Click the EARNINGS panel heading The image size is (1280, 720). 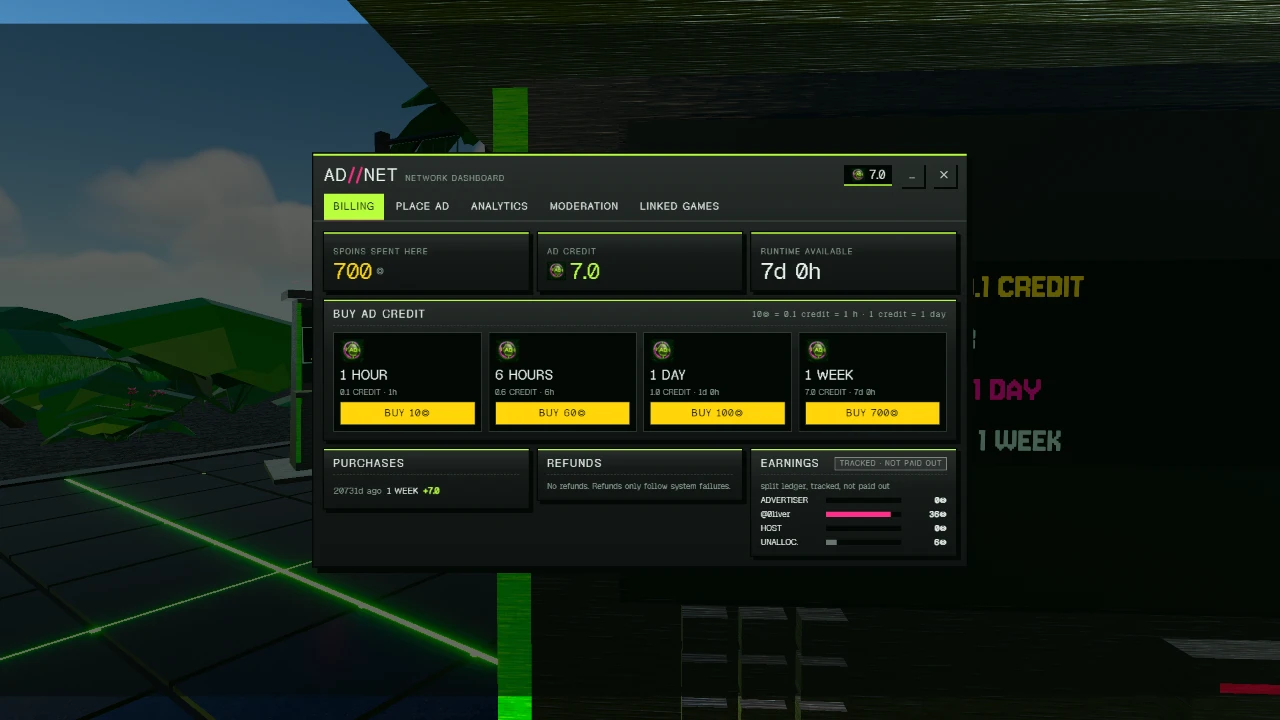[789, 463]
